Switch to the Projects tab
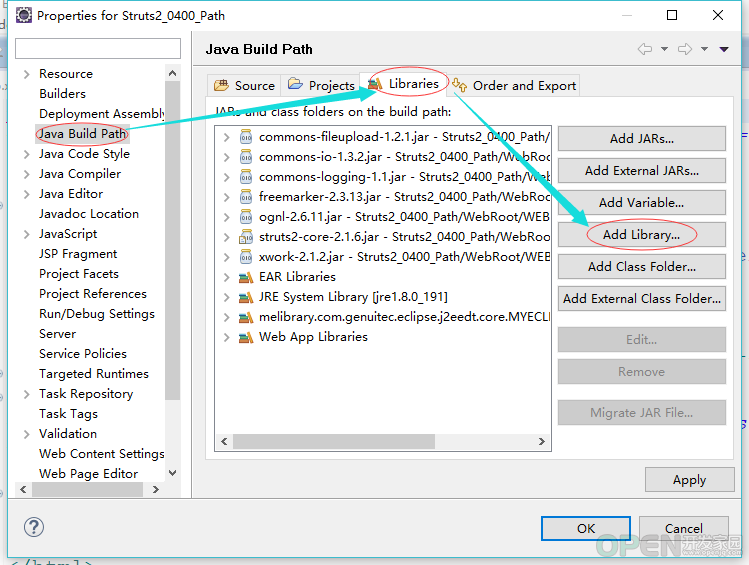749x565 pixels. (321, 85)
